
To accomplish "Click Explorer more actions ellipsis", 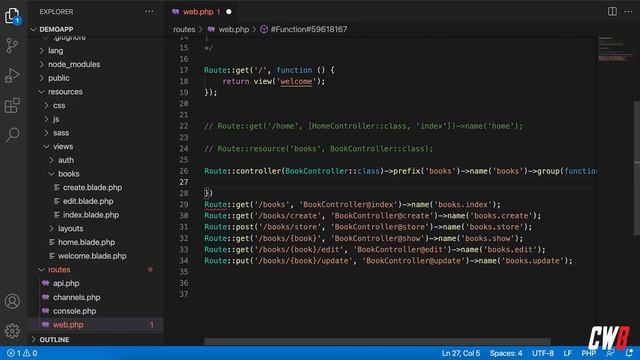I will pyautogui.click(x=149, y=12).
